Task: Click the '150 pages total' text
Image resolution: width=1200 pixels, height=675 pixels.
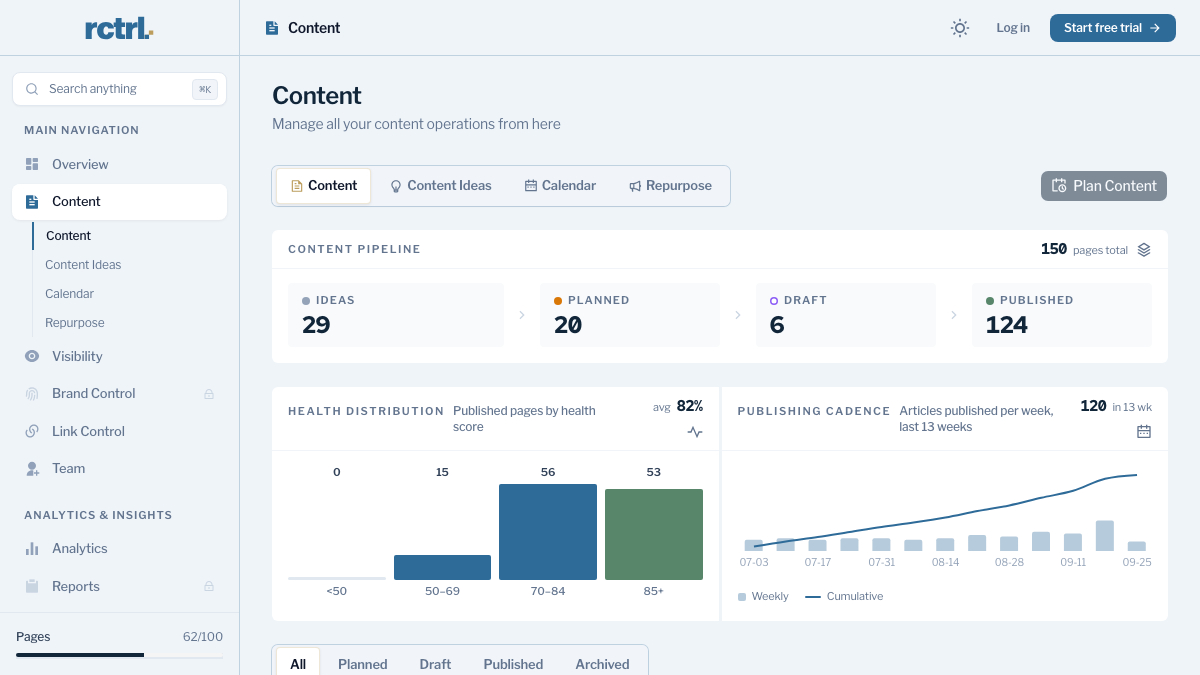Action: coord(1084,250)
